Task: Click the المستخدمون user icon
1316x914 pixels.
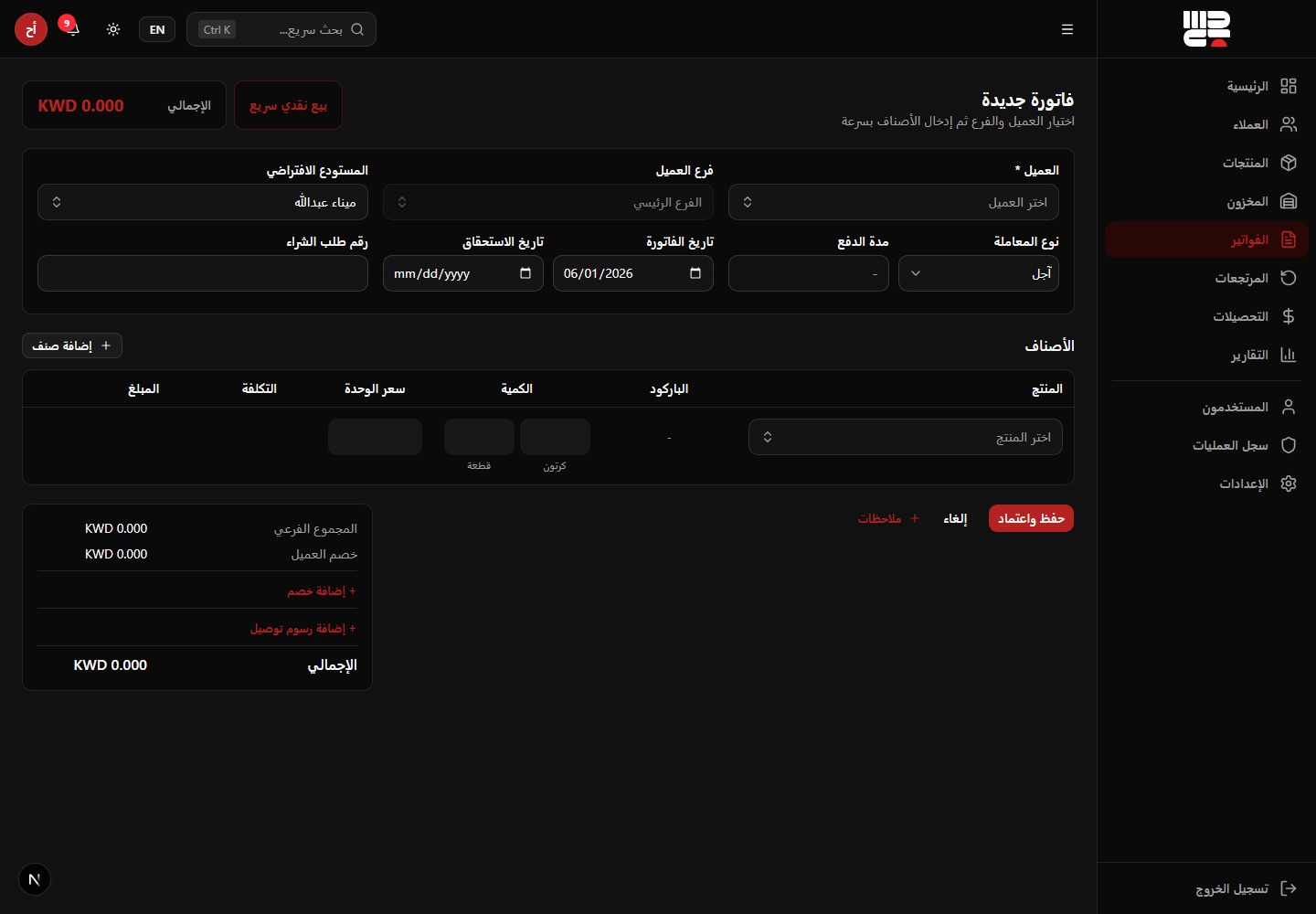Action: 1289,407
